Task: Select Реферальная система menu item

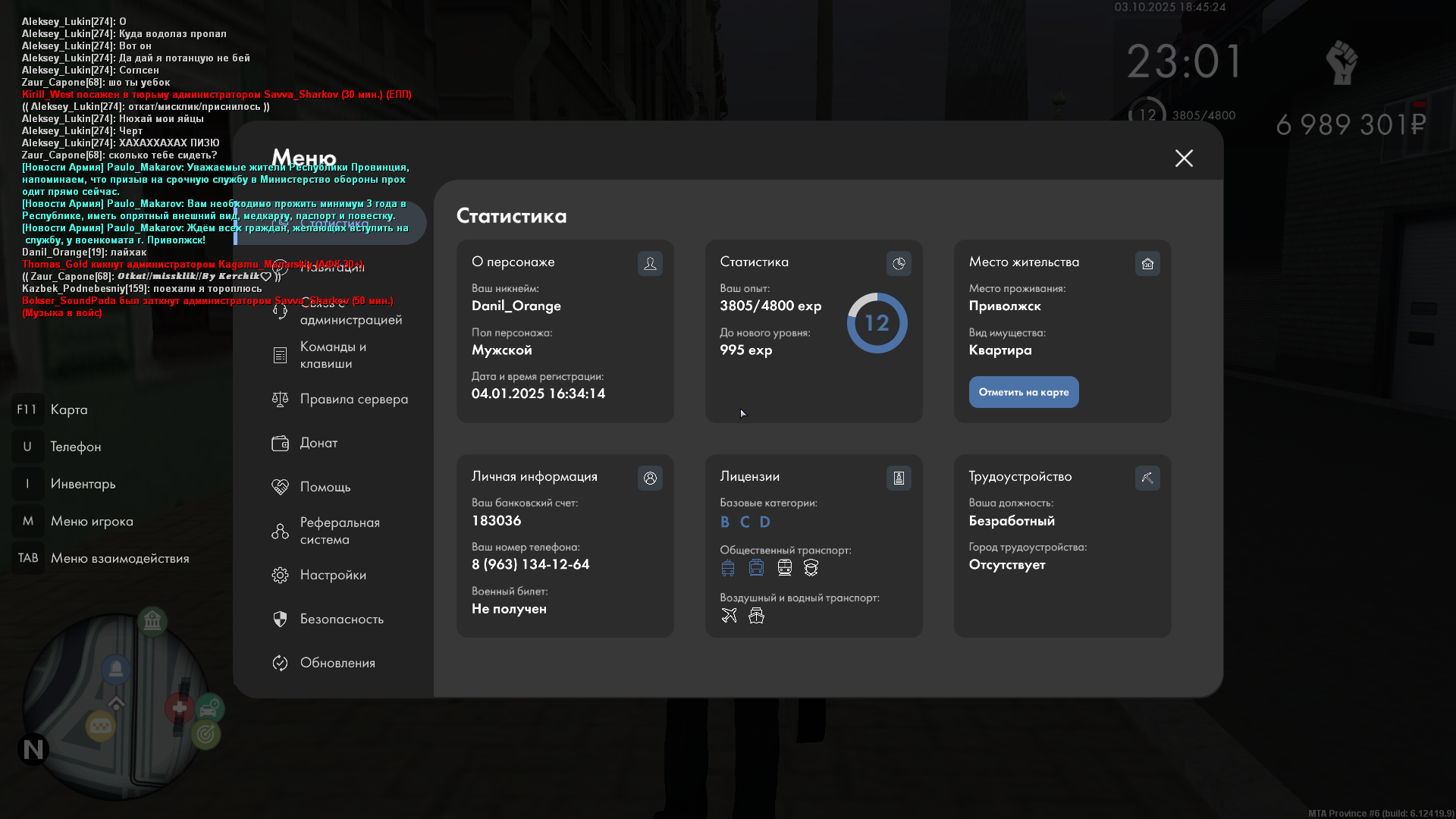Action: point(339,531)
